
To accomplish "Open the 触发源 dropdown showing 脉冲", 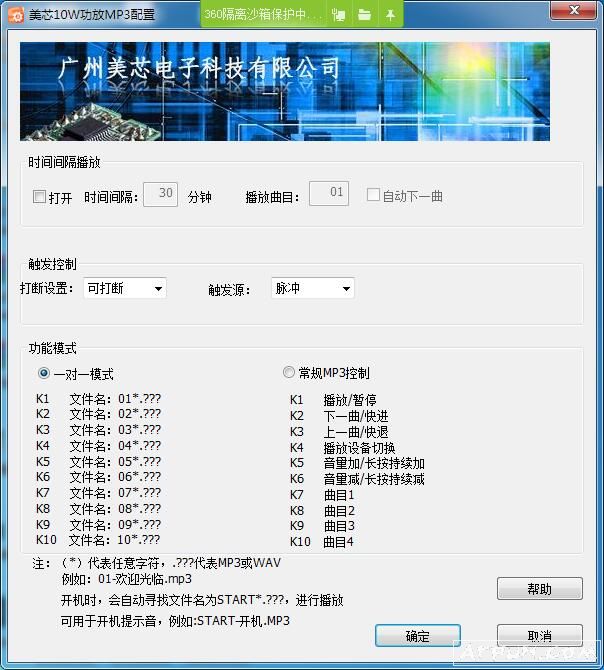I will tap(313, 288).
